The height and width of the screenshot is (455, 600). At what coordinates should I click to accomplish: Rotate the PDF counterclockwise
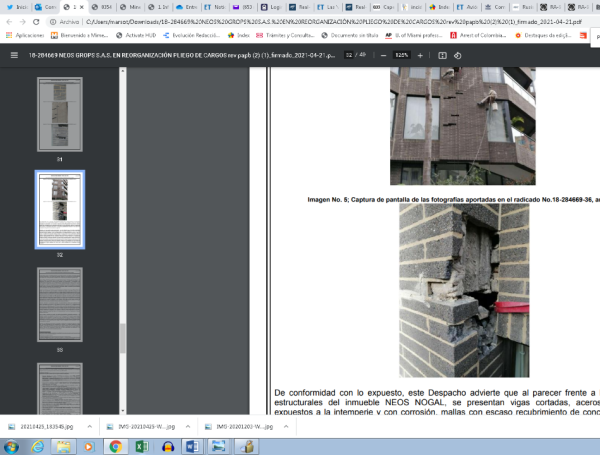coord(458,55)
